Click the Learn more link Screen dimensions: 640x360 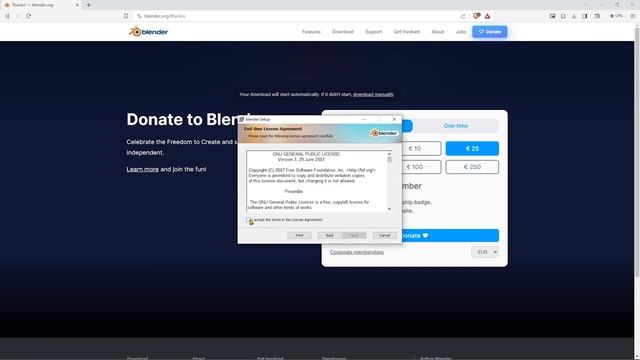[142, 169]
